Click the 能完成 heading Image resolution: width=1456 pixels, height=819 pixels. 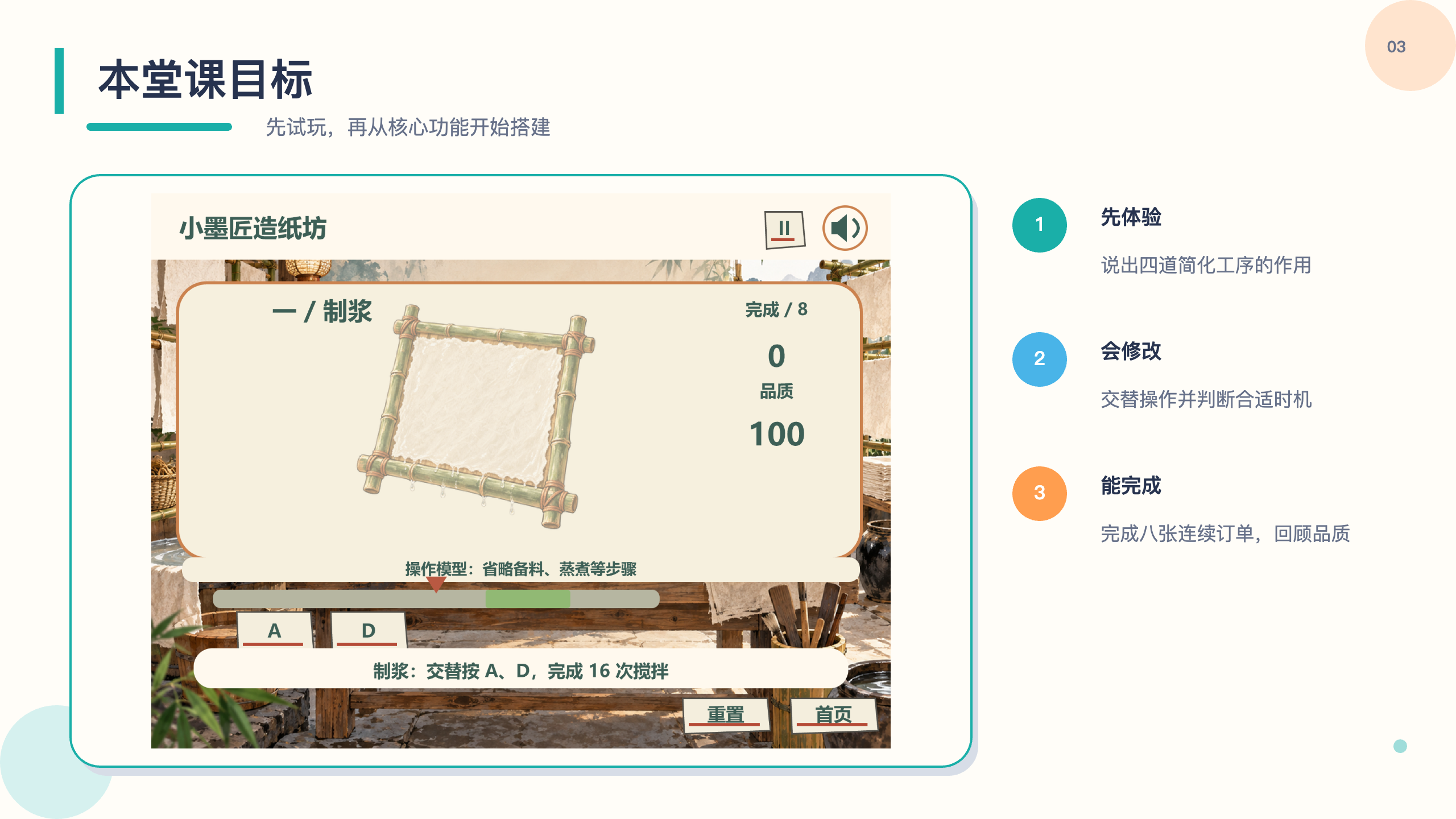(x=1131, y=486)
